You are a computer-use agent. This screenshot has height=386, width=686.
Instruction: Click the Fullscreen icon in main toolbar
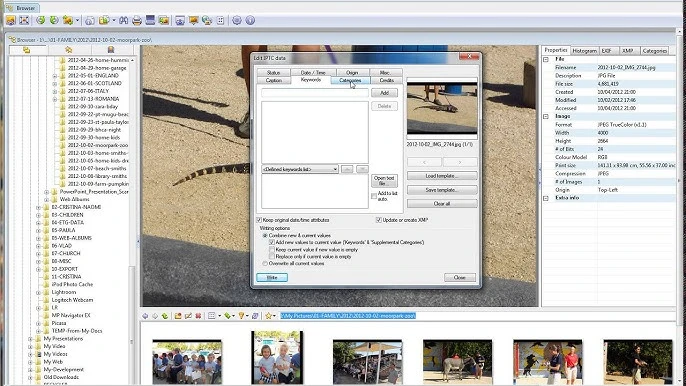click(24, 20)
